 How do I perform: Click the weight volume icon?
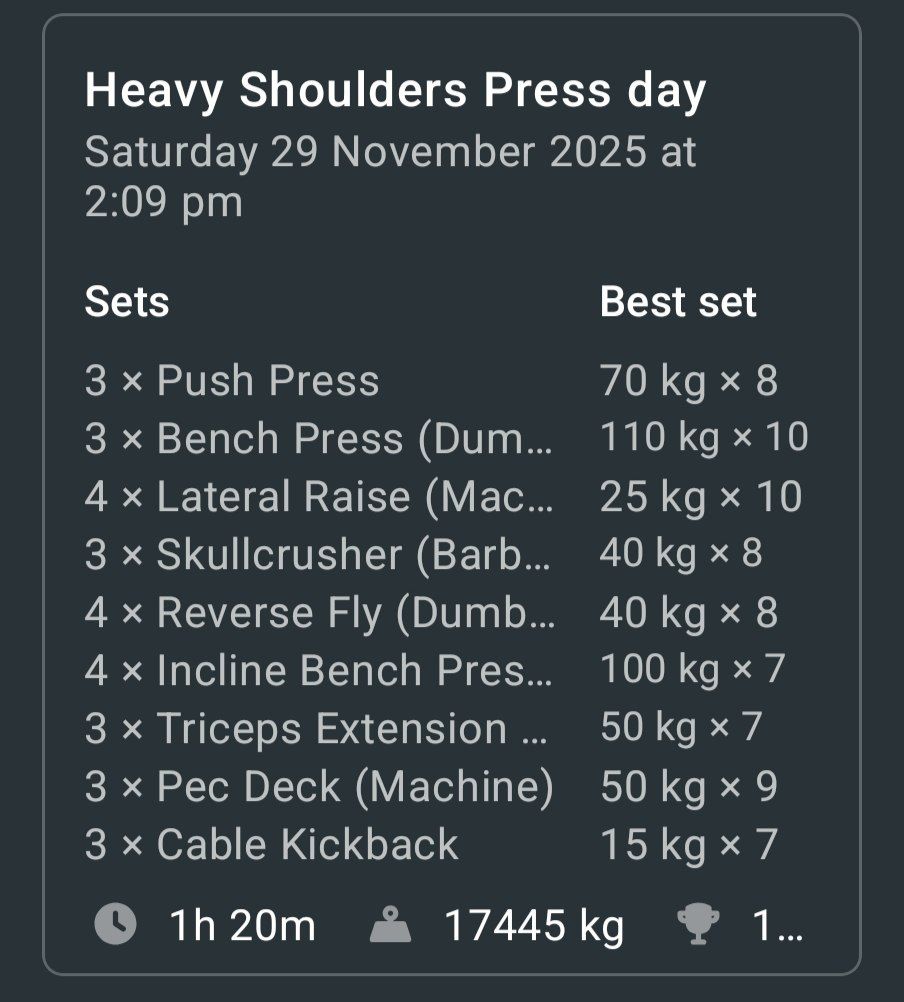pyautogui.click(x=390, y=926)
